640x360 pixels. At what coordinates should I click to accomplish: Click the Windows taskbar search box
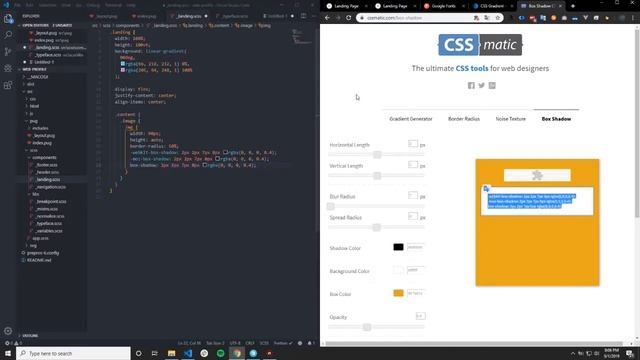tap(73, 353)
